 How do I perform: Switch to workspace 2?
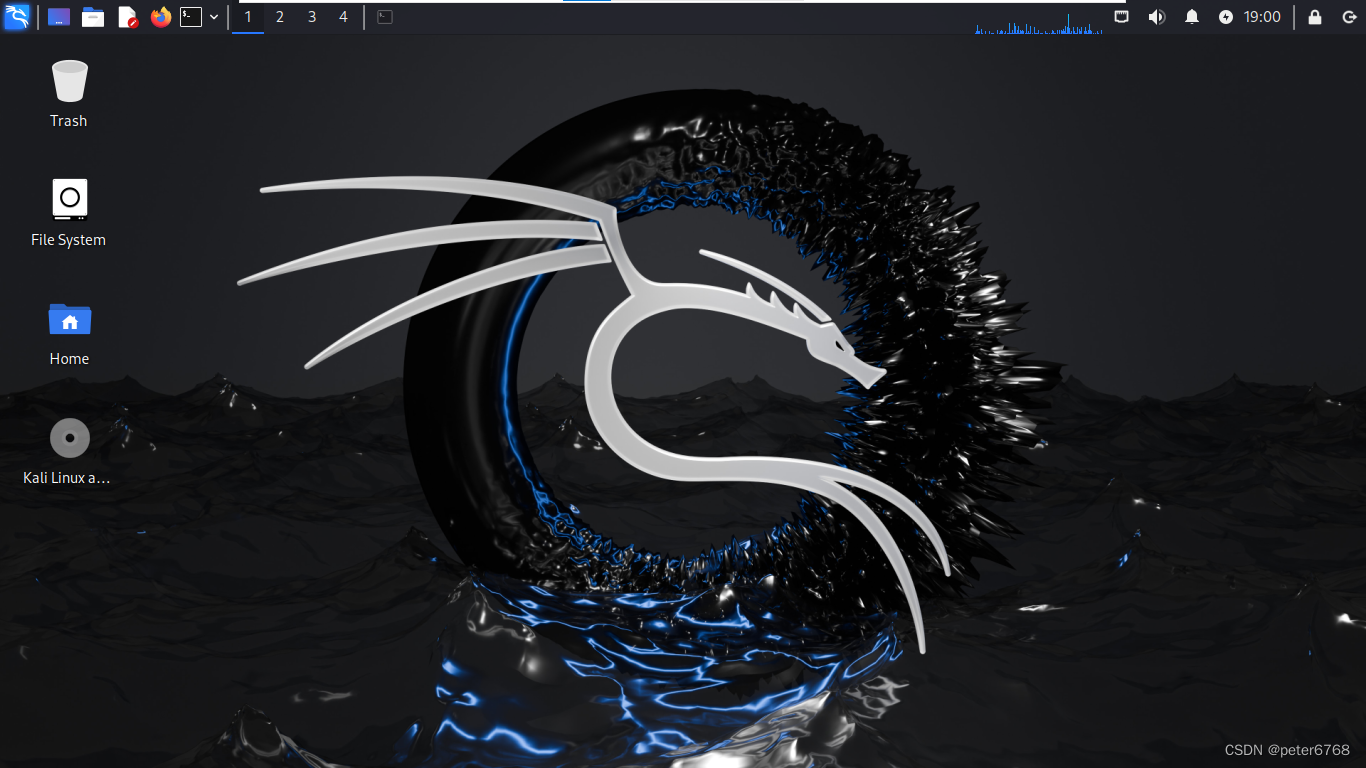click(280, 17)
